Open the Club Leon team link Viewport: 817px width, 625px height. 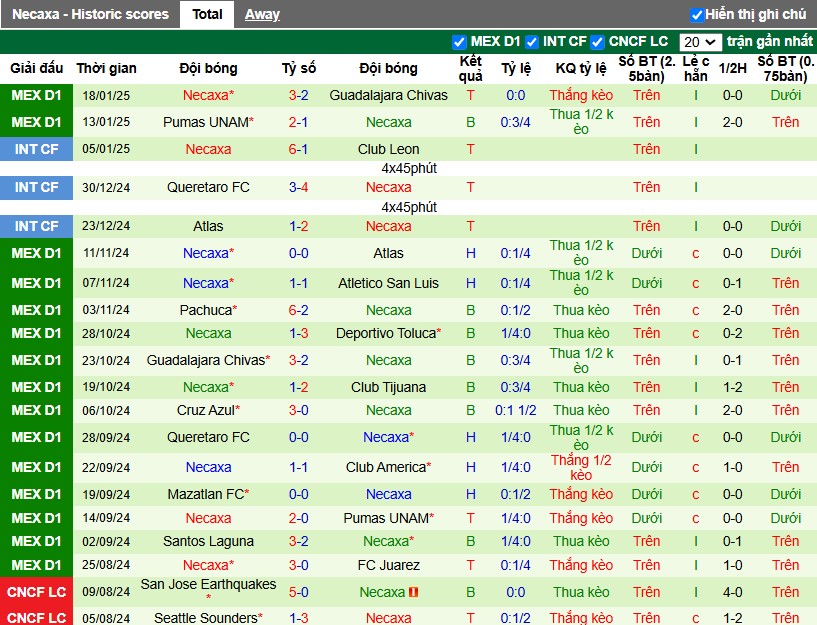[388, 149]
